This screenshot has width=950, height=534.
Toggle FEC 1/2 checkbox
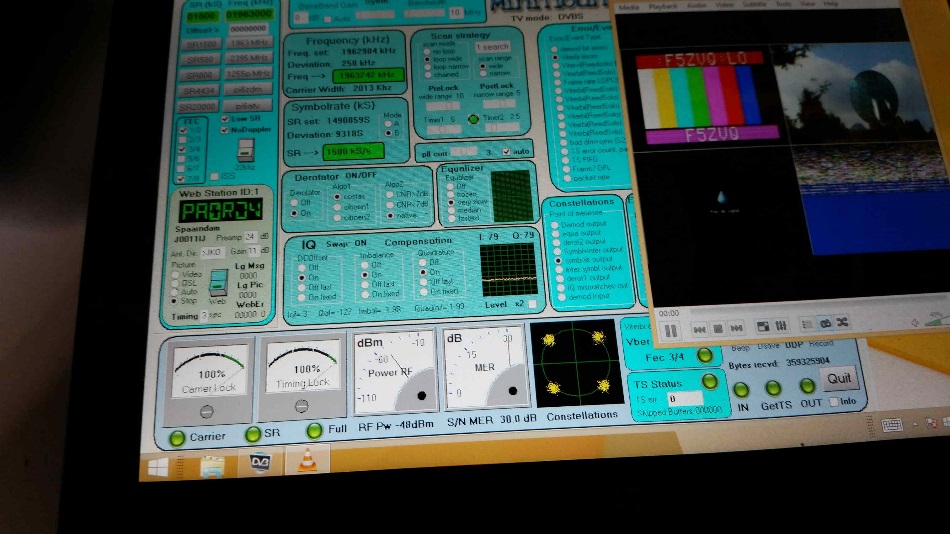pos(183,130)
